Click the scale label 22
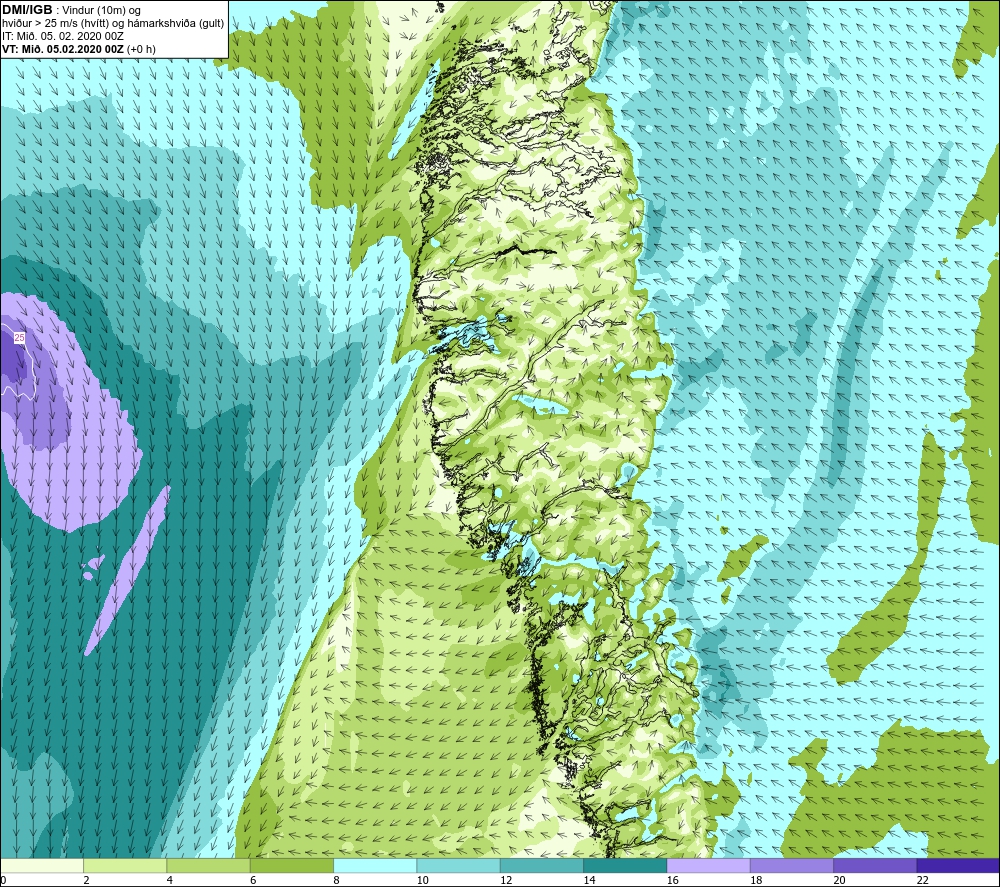 point(923,880)
